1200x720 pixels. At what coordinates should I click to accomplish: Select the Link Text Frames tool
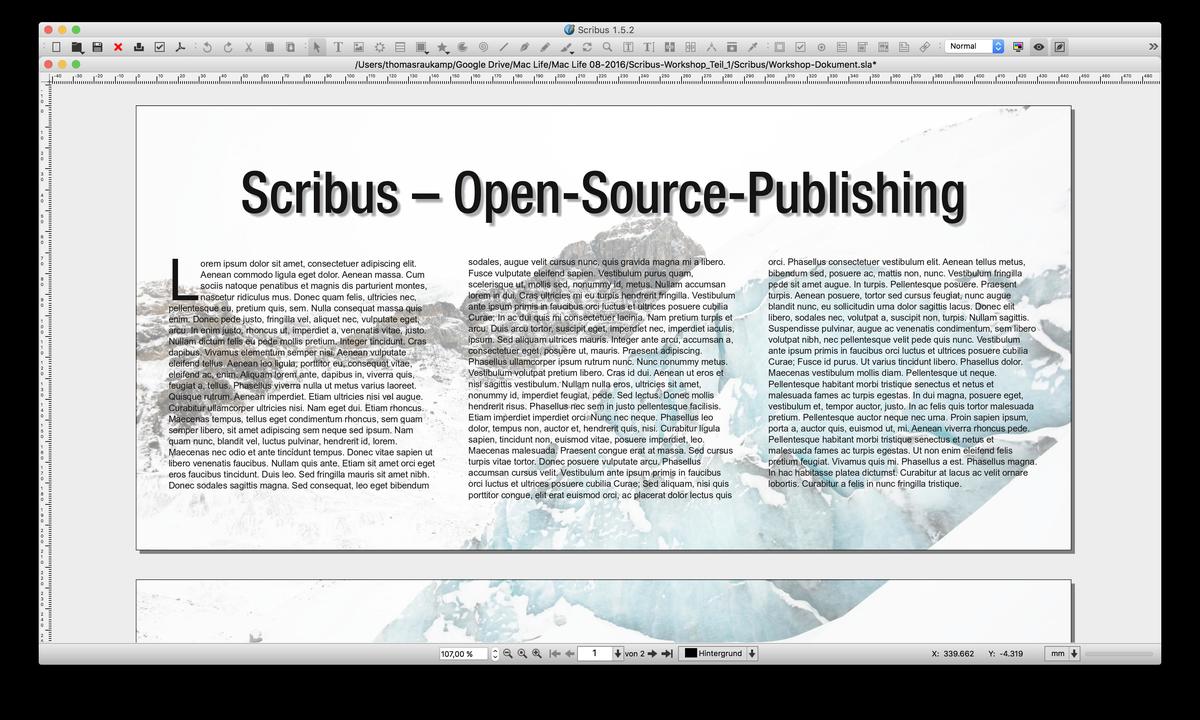[670, 47]
